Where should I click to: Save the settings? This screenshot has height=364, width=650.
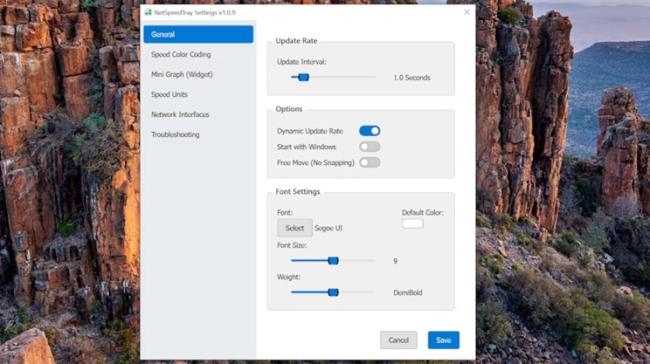(x=444, y=340)
